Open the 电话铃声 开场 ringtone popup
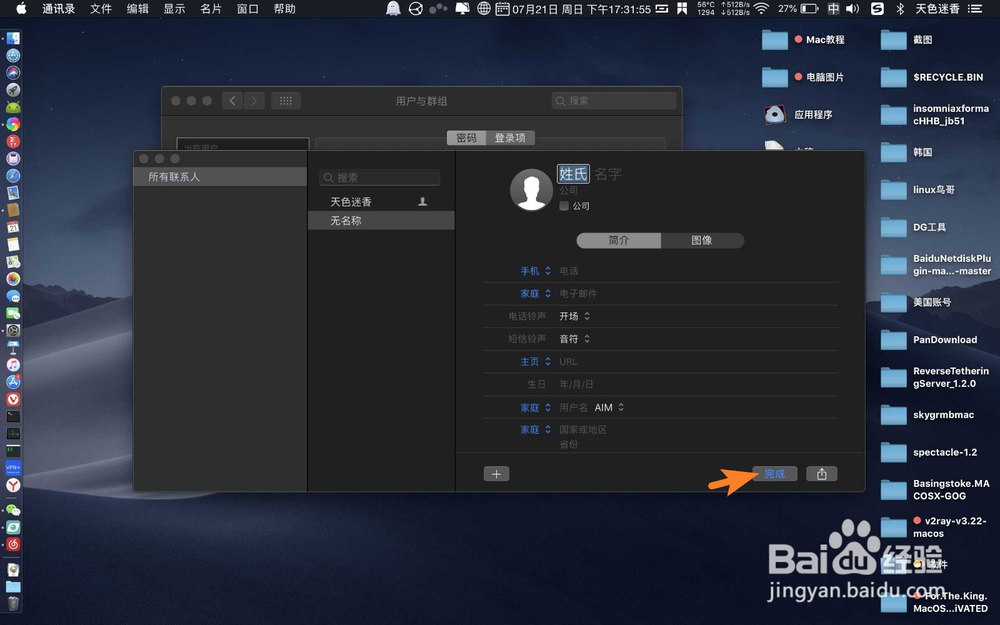 click(575, 316)
